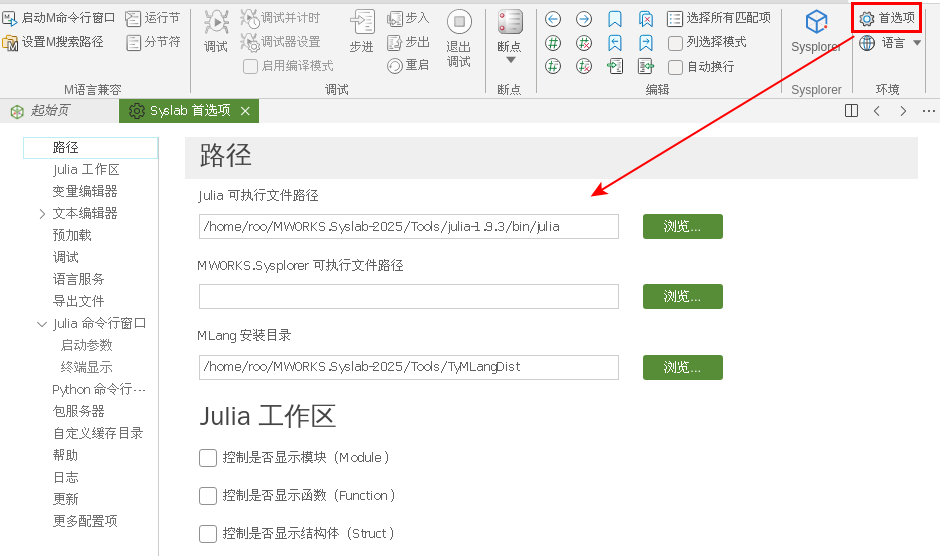The height and width of the screenshot is (556, 940).
Task: Expand the 文本编辑器 tree node
Action: (42, 213)
